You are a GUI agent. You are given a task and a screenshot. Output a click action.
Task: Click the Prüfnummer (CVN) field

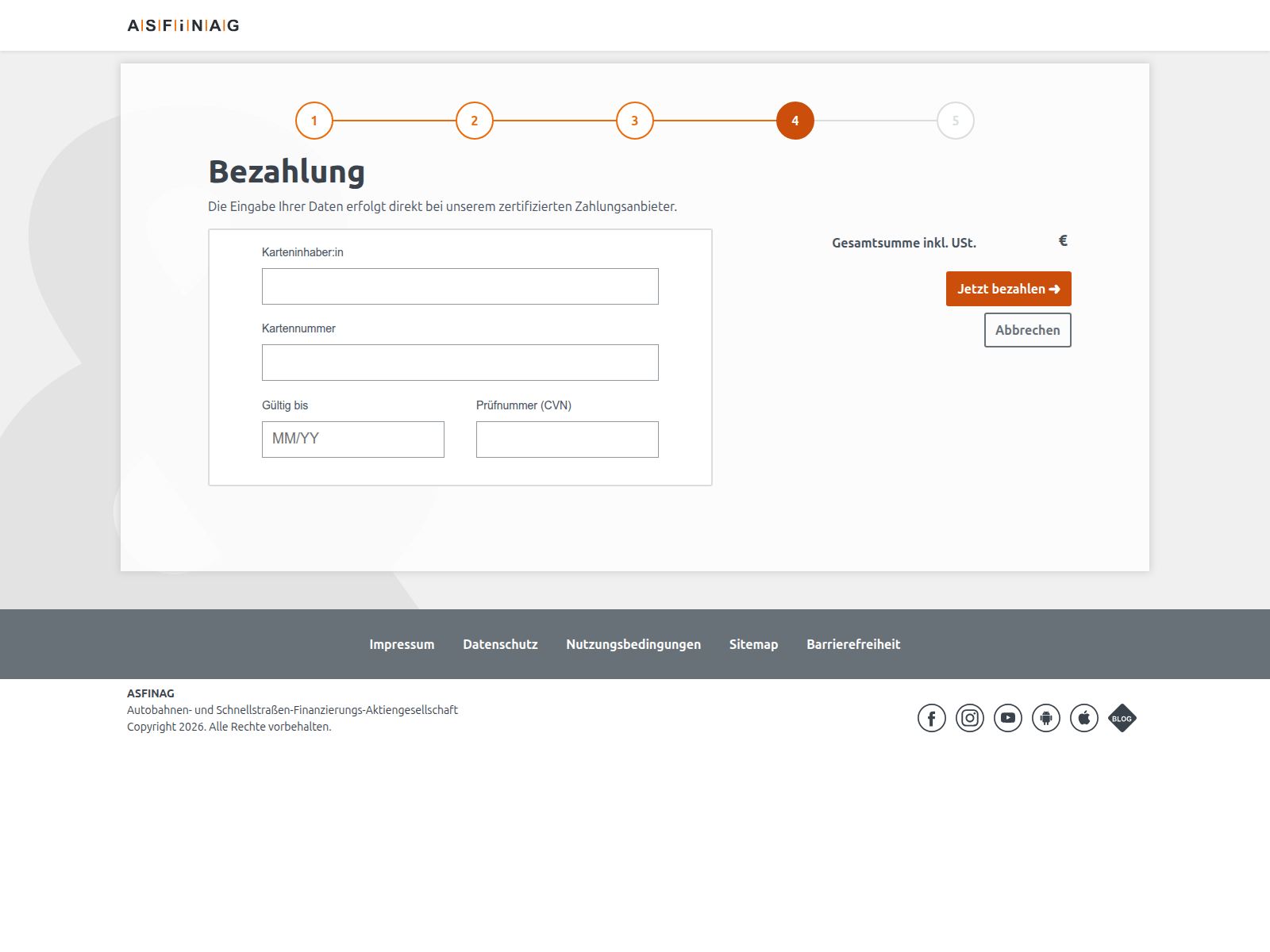click(x=568, y=440)
